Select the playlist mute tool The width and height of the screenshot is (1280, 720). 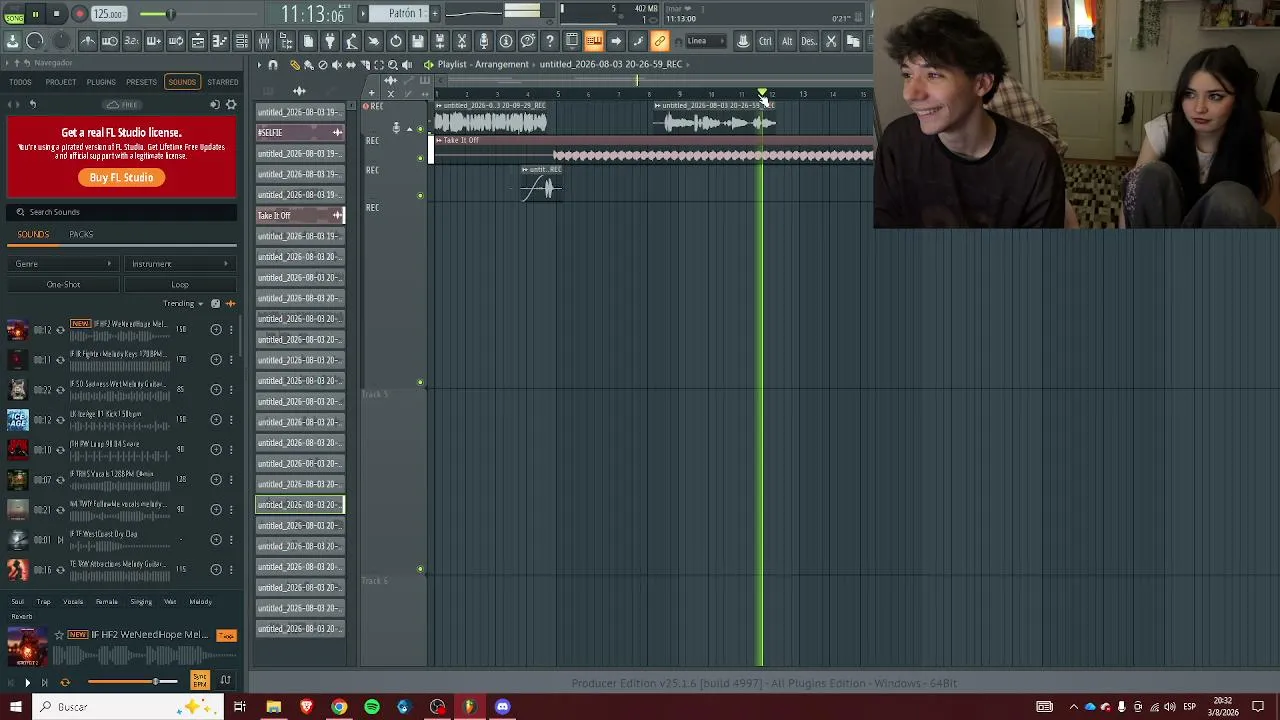pyautogui.click(x=336, y=65)
